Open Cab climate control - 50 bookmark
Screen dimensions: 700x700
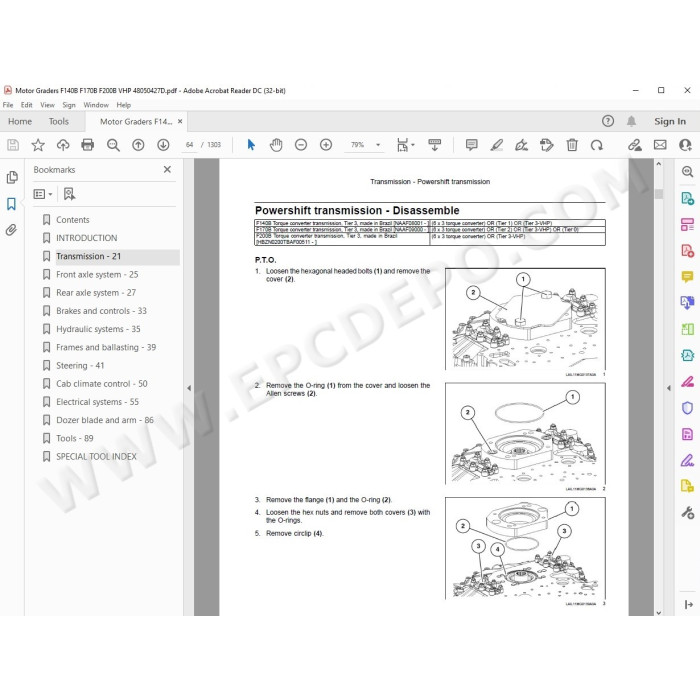[x=101, y=383]
